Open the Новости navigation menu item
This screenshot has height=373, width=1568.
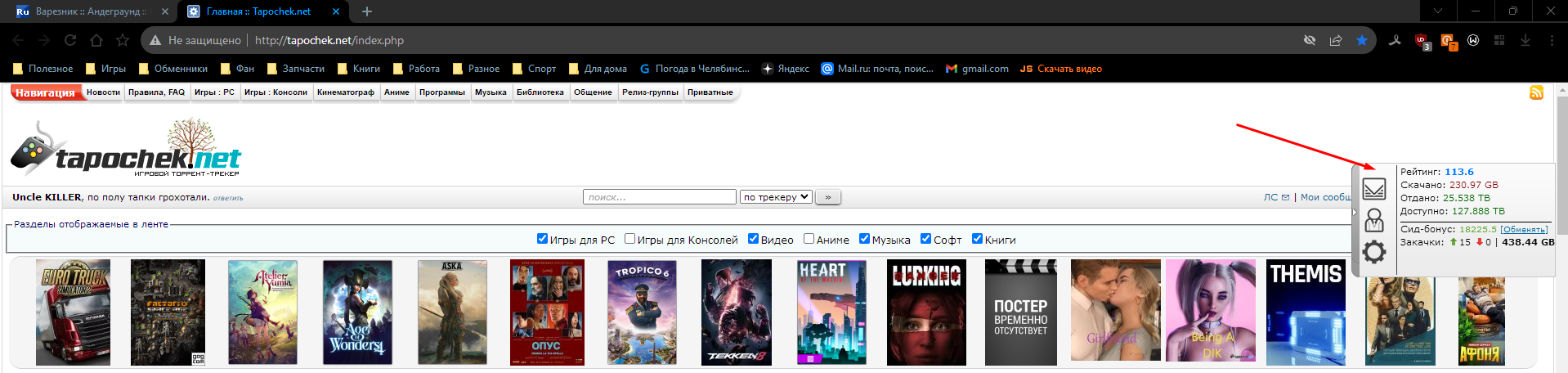point(103,92)
